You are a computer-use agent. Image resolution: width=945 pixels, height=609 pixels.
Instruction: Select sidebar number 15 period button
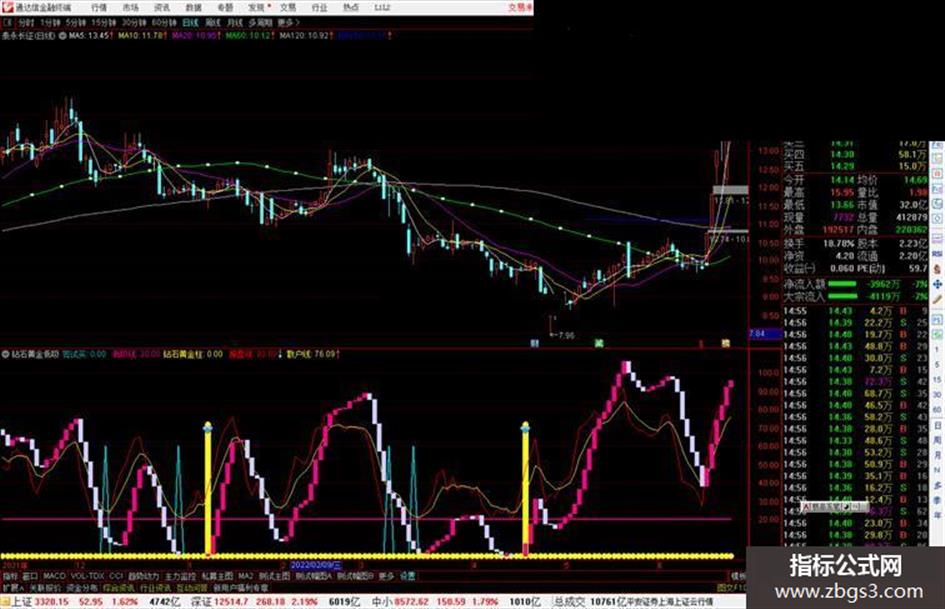click(937, 379)
